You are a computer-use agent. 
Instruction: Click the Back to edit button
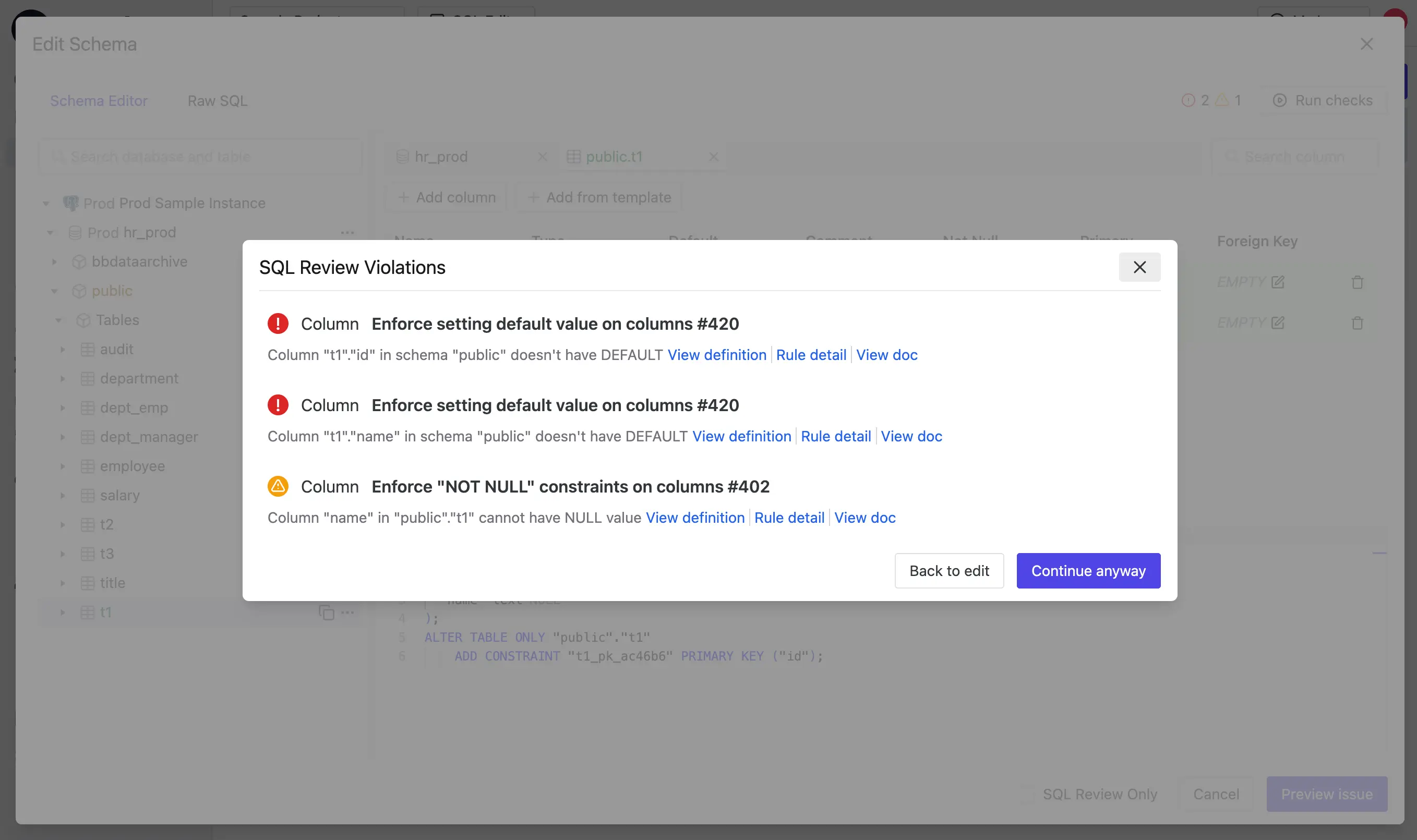(949, 571)
